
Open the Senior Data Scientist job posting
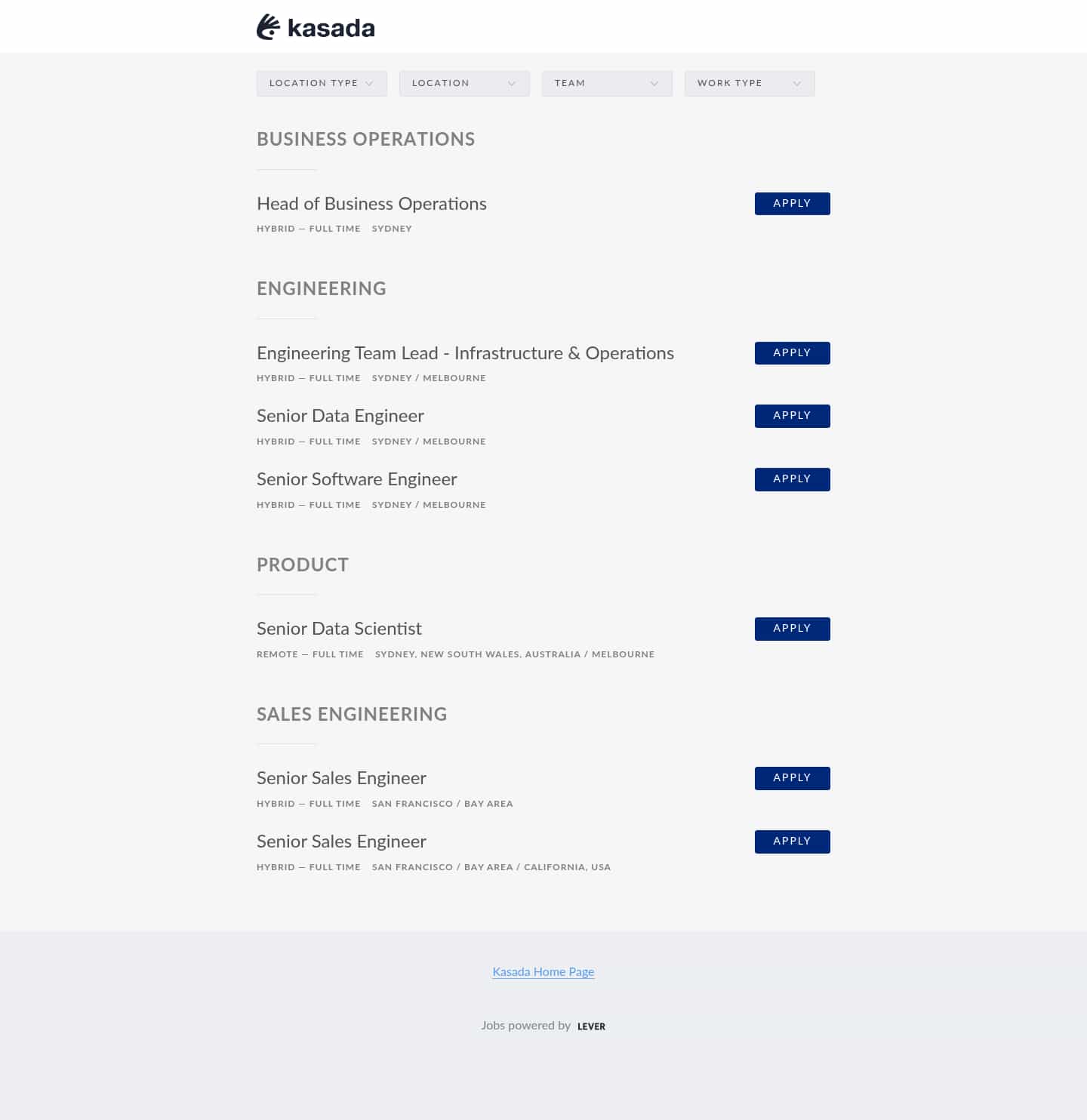[339, 629]
